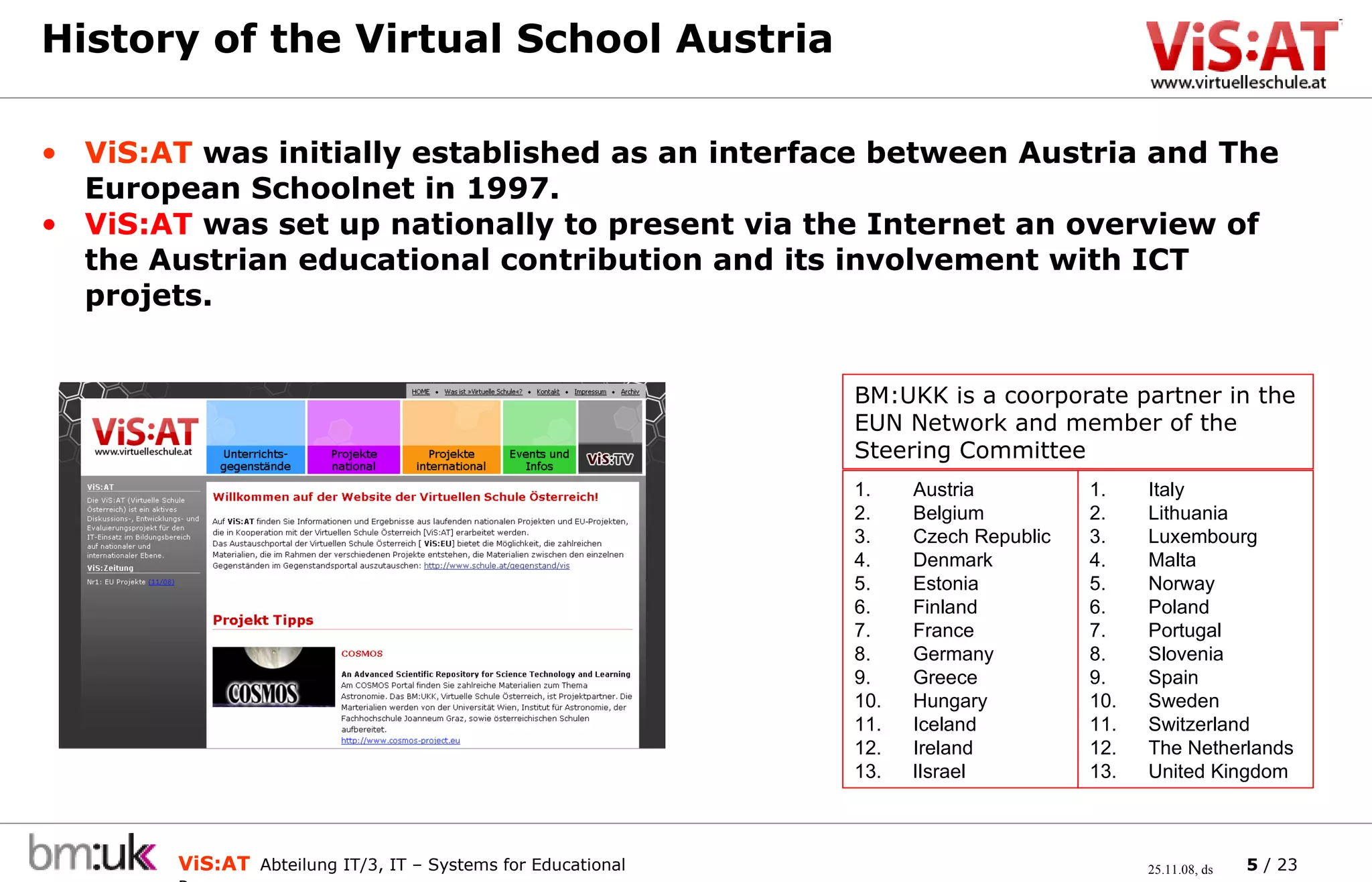Viewport: 1372px width, 882px height.
Task: Click the ViS:AT sidebar heading
Action: (100, 487)
